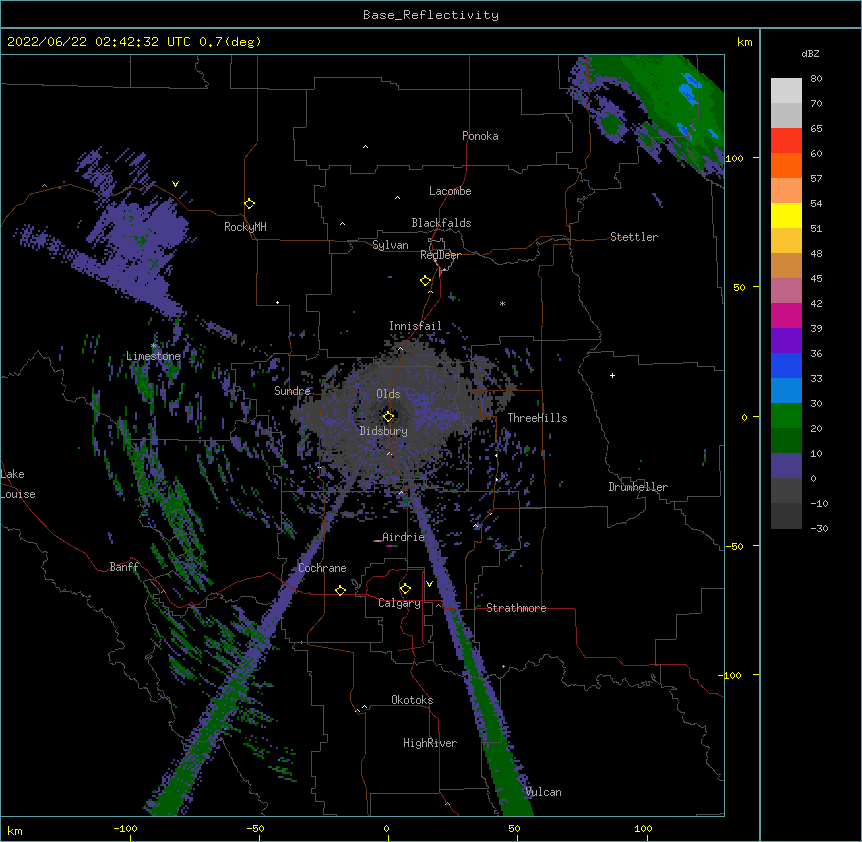This screenshot has width=862, height=842.
Task: Click the Innisfail town label
Action: pos(415,326)
